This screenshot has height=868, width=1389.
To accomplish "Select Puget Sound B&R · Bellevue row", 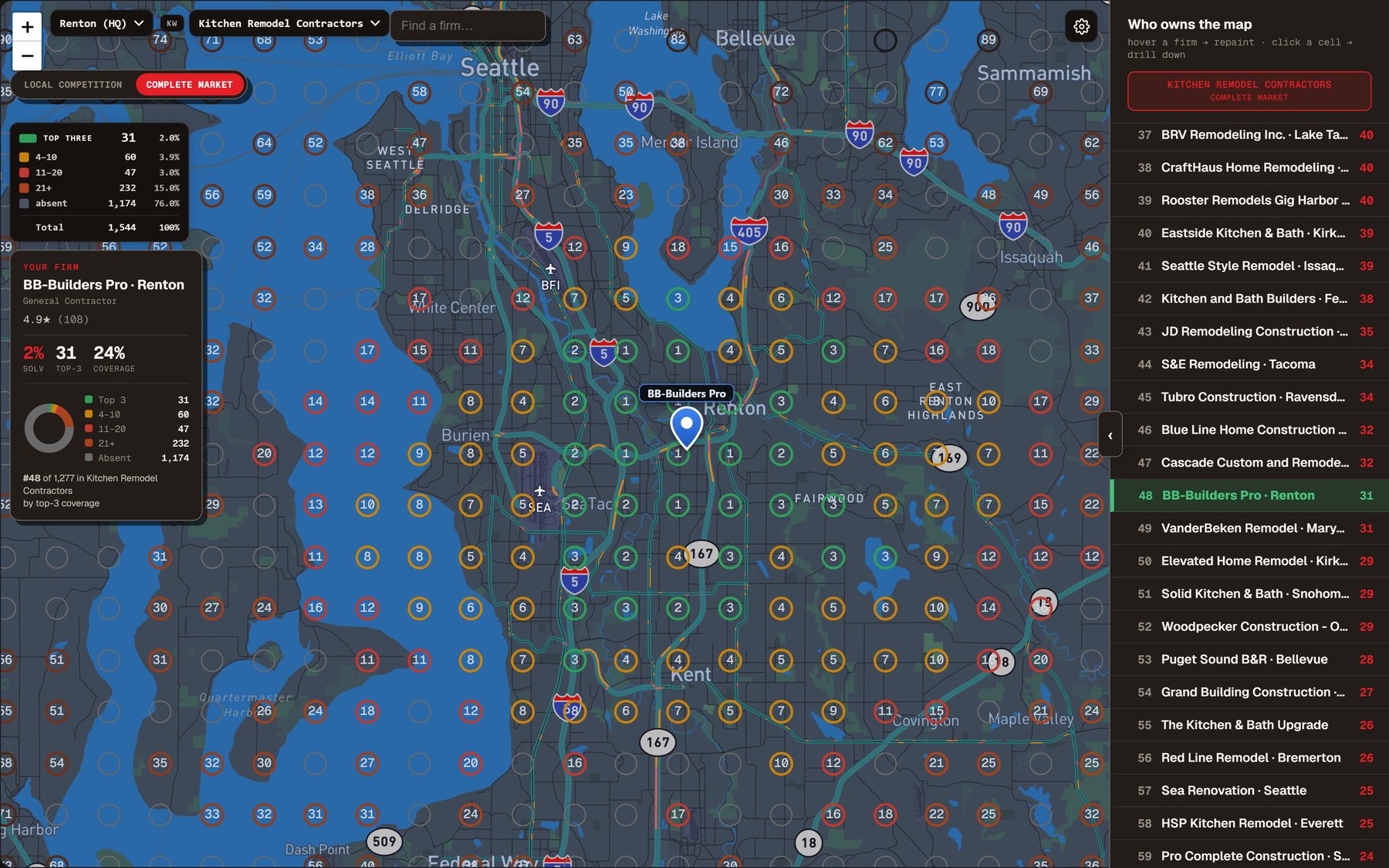I will coord(1250,660).
